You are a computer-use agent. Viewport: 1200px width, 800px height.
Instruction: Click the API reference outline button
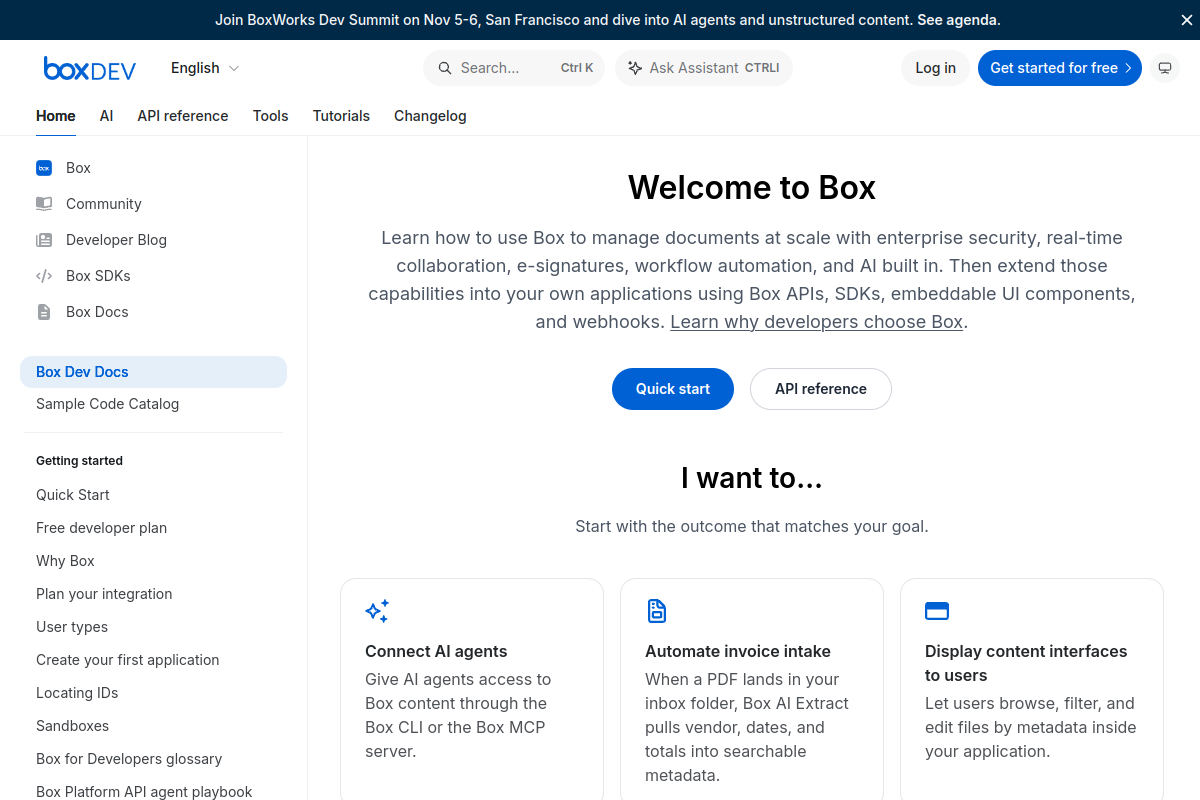point(820,389)
